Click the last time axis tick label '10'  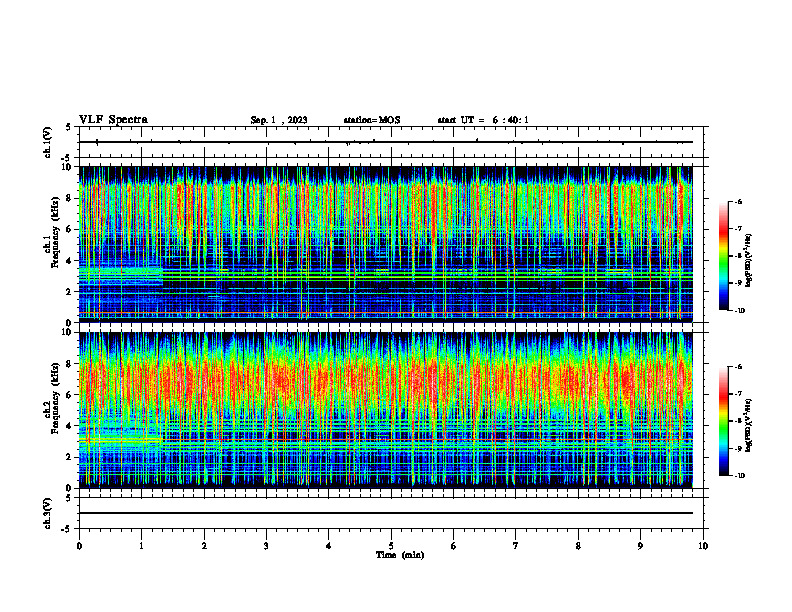pos(703,546)
